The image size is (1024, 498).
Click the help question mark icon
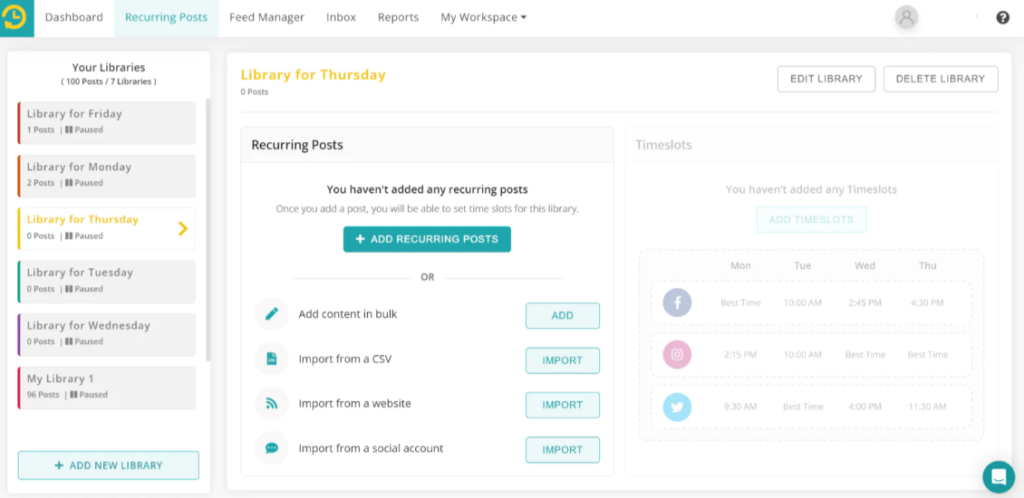[1002, 18]
